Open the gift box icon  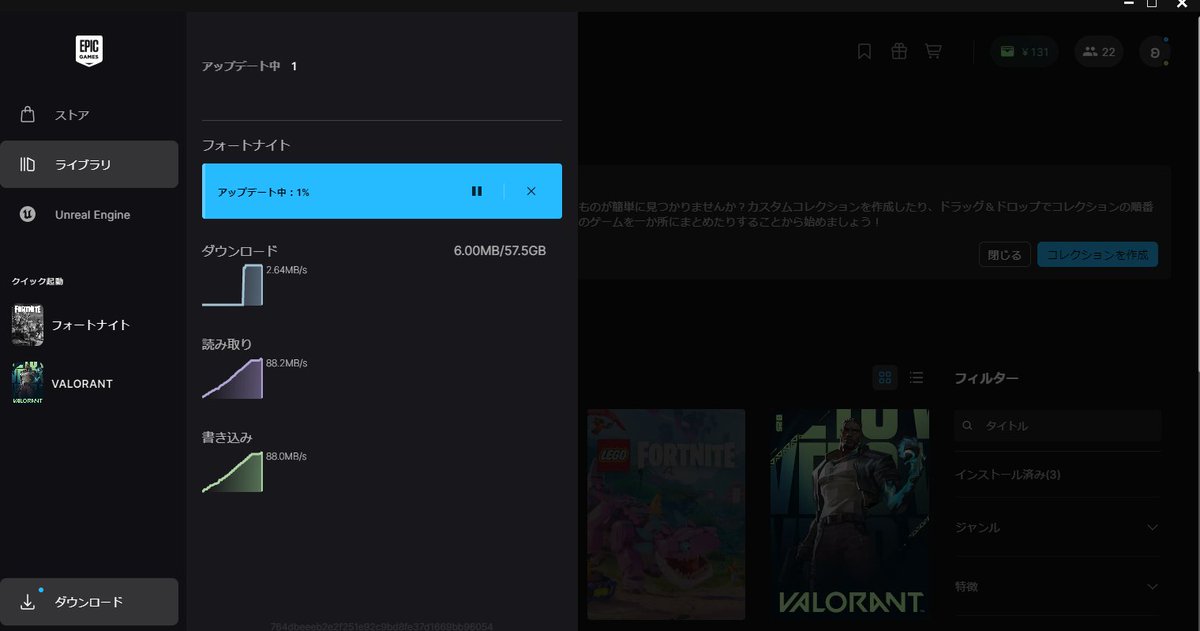(899, 51)
